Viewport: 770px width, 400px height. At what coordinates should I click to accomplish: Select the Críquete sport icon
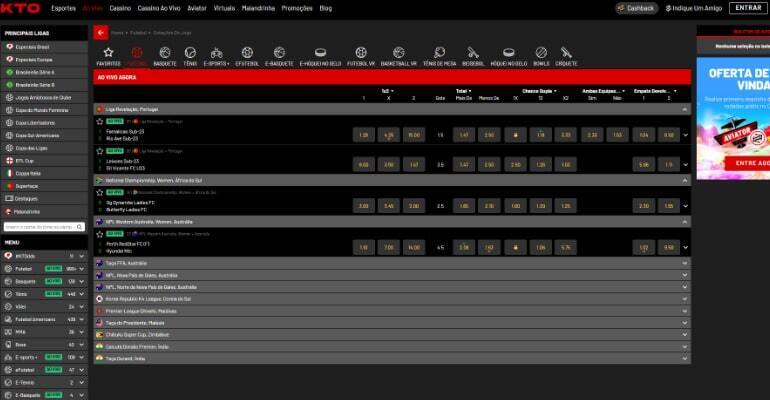tap(566, 56)
